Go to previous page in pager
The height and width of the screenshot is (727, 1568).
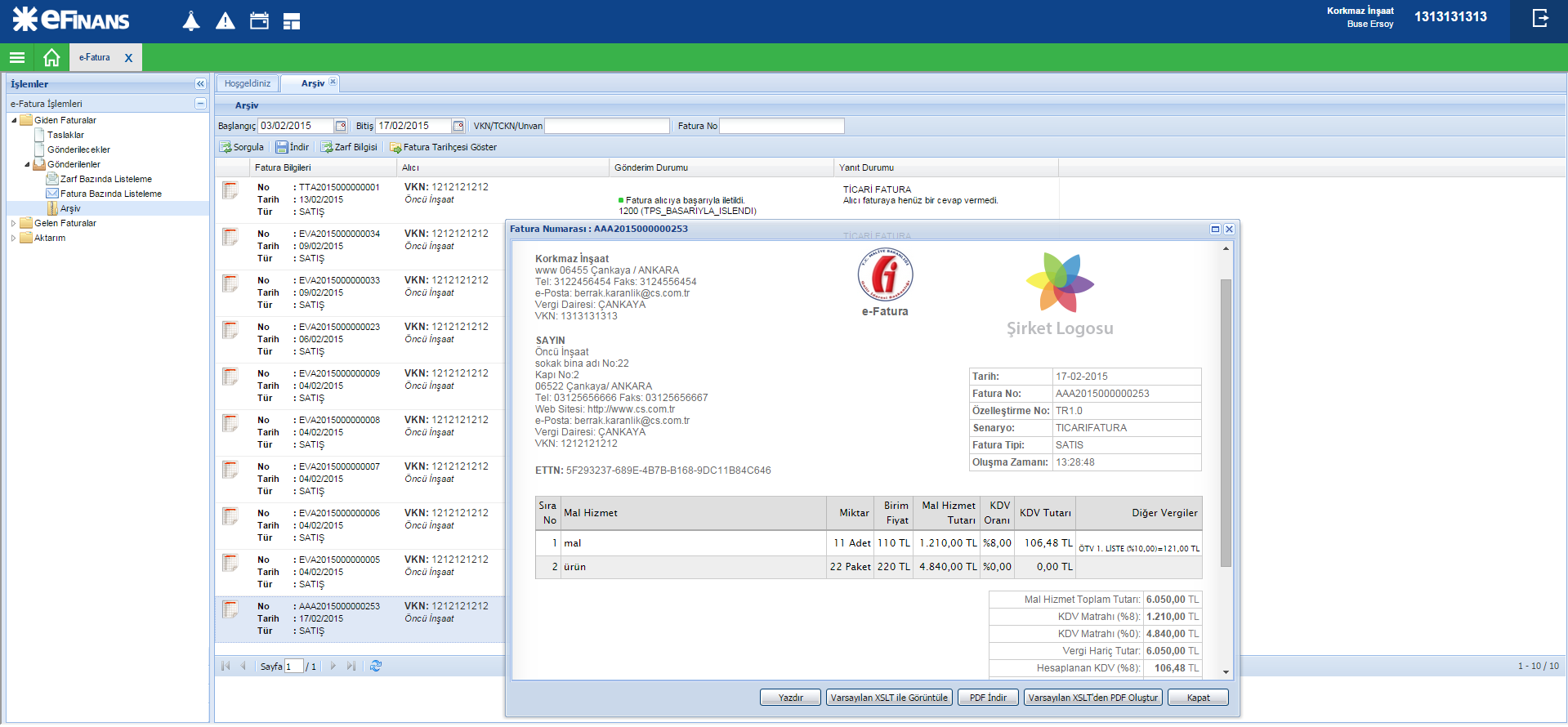pyautogui.click(x=243, y=666)
